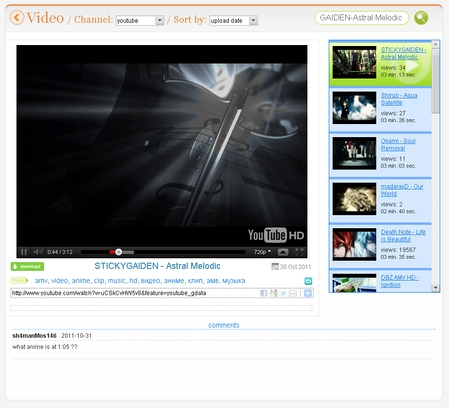Viewport: 449px width, 408px height.
Task: Click the blue plus share icon
Action: point(308,293)
